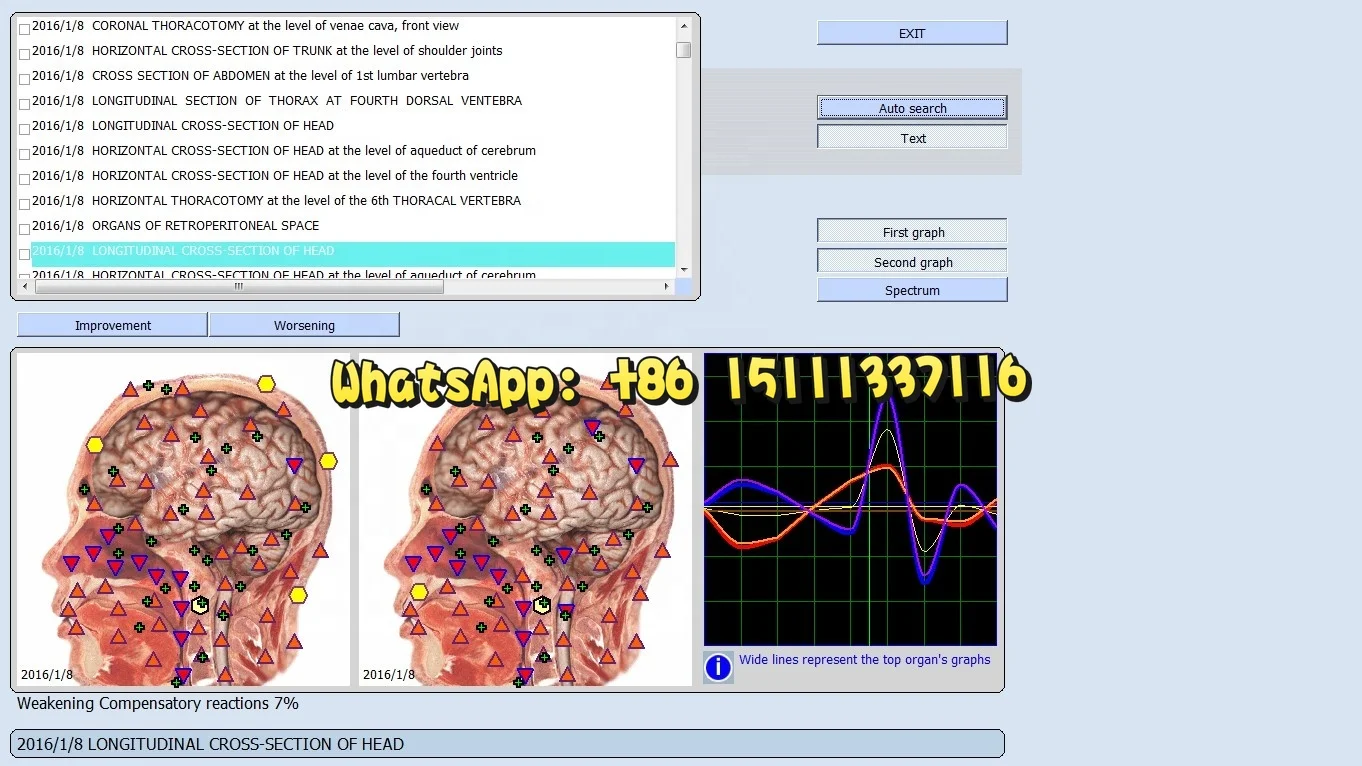Click the yellow hexagon near neck of left head image
The width and height of the screenshot is (1362, 766).
pyautogui.click(x=298, y=595)
